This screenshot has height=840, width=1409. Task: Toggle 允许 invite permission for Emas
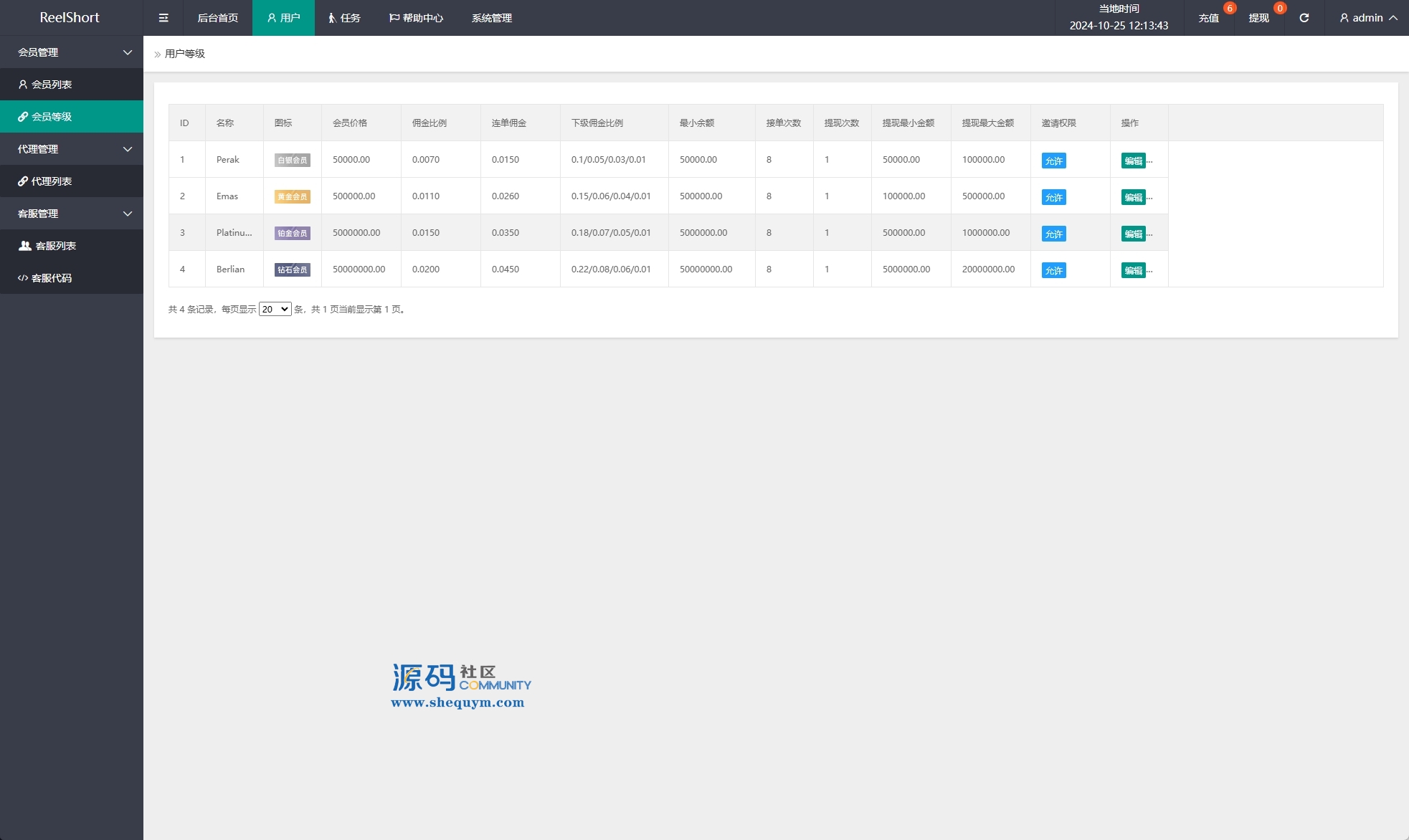click(1053, 197)
